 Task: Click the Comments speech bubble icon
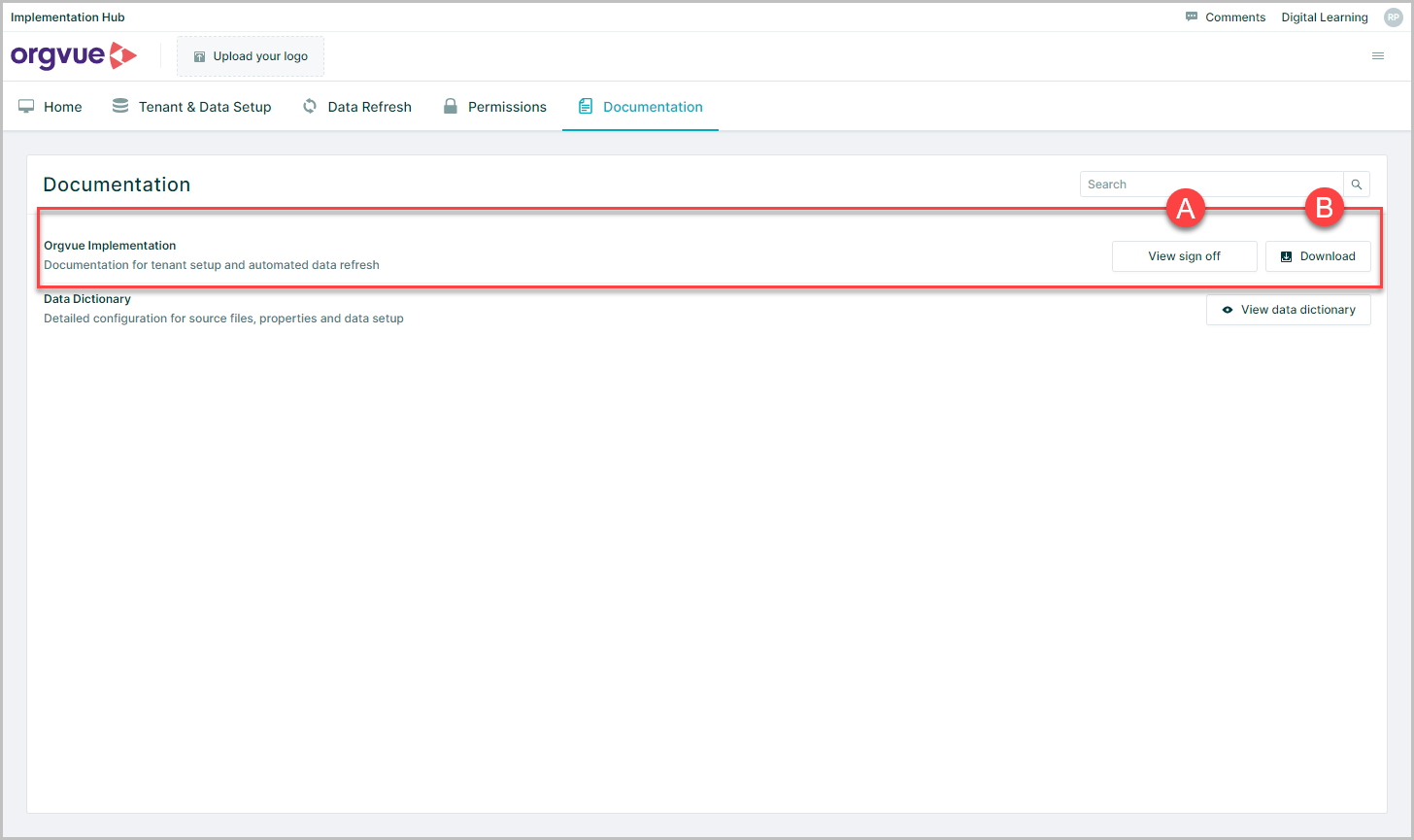1192,17
